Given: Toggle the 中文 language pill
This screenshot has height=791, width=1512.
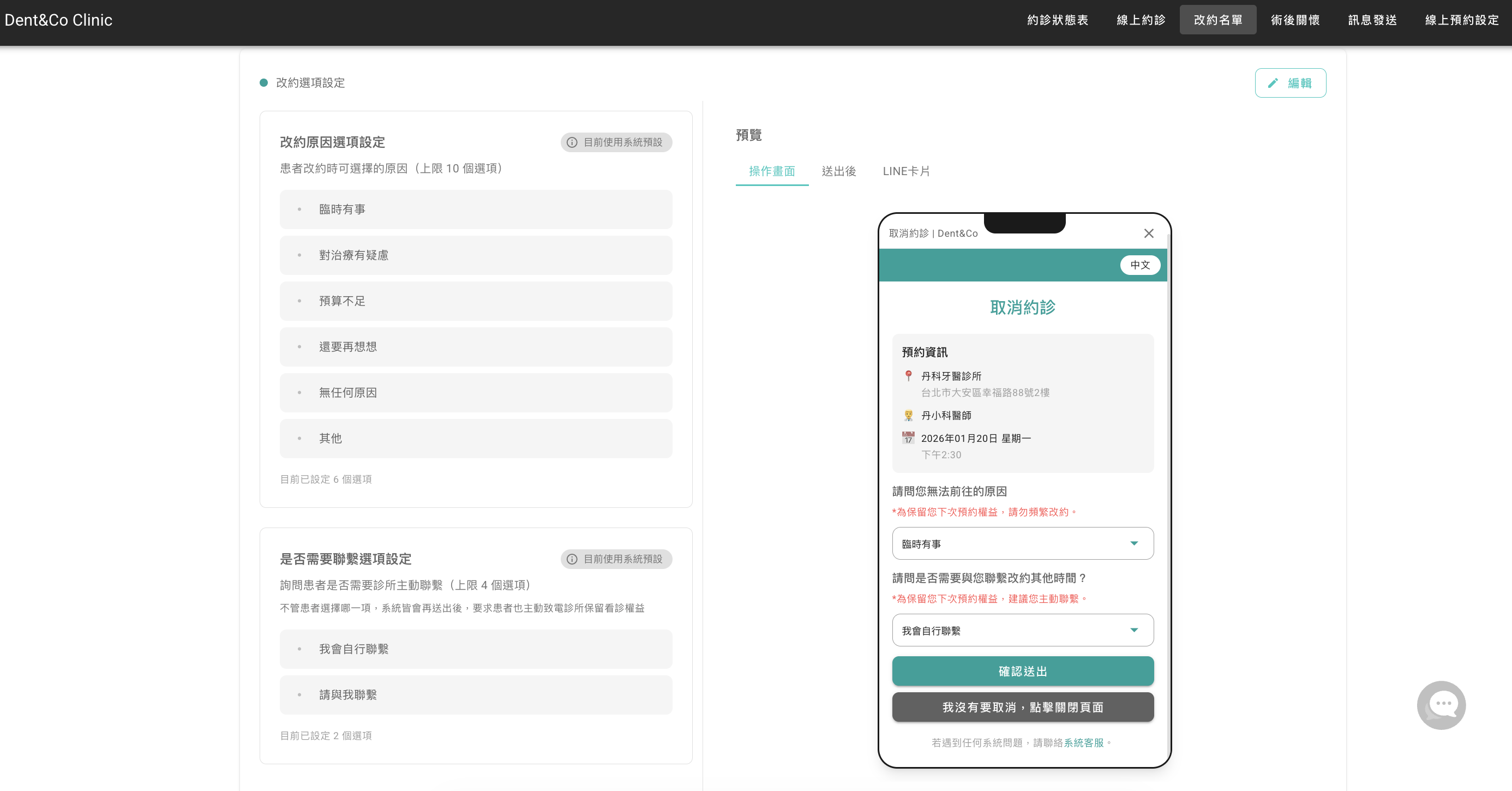Looking at the screenshot, I should (x=1139, y=265).
